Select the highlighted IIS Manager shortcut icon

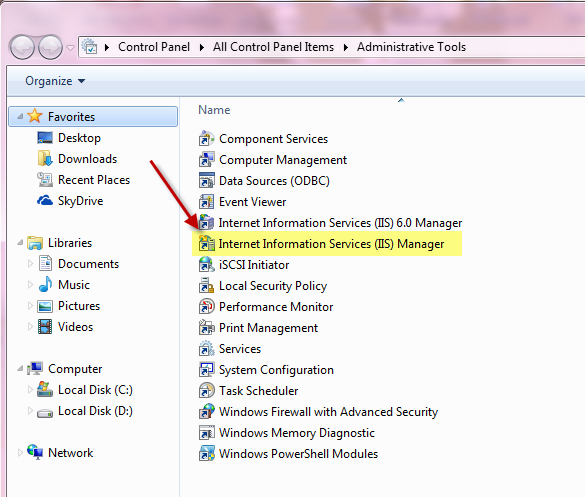pyautogui.click(x=206, y=244)
